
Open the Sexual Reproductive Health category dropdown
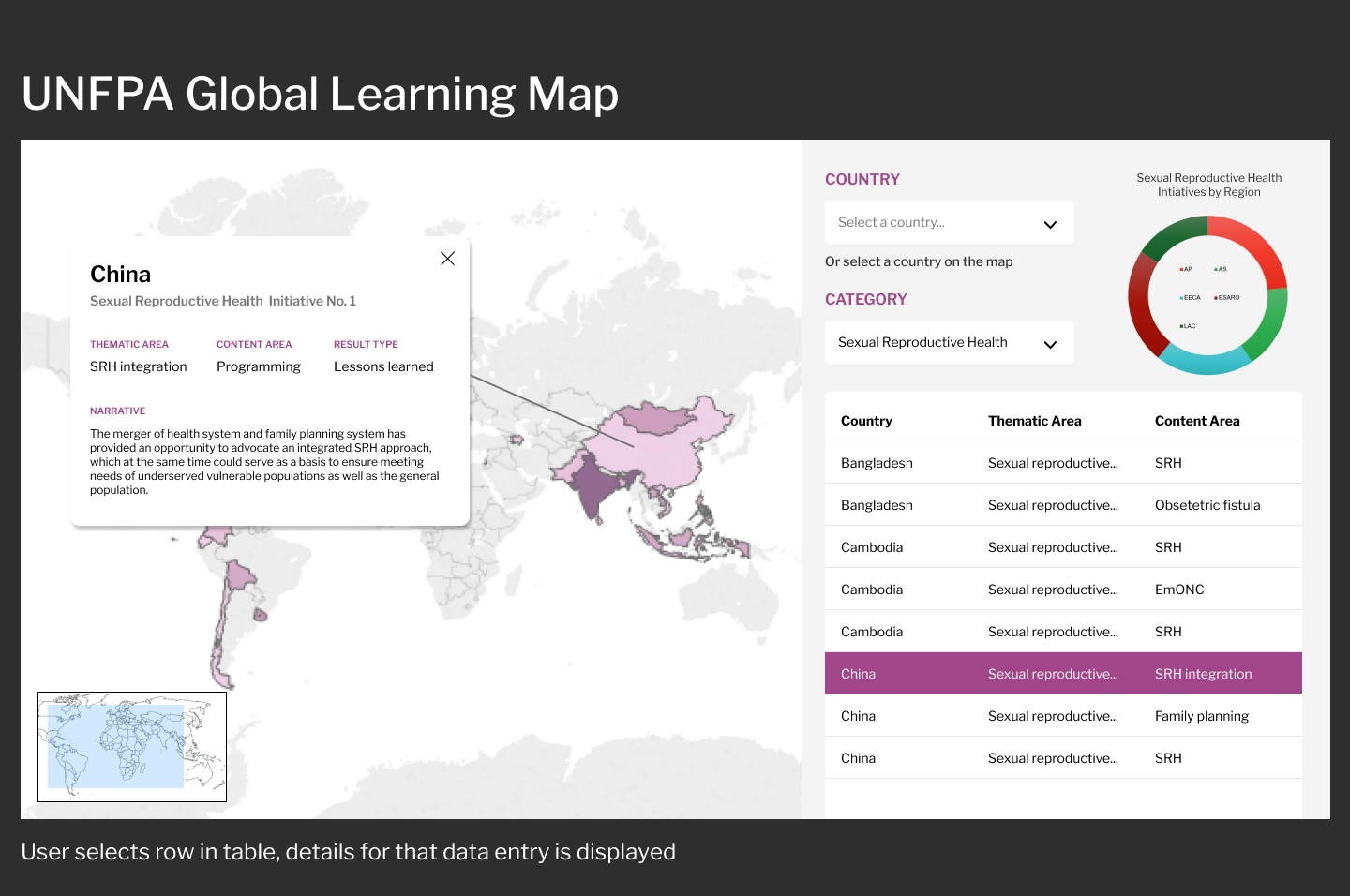pyautogui.click(x=950, y=342)
